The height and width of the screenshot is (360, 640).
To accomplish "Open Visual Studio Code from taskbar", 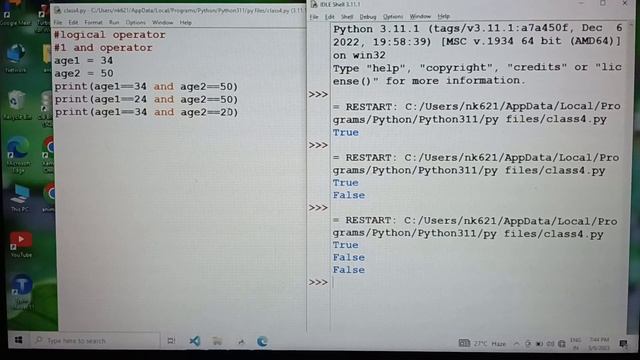I will point(195,341).
